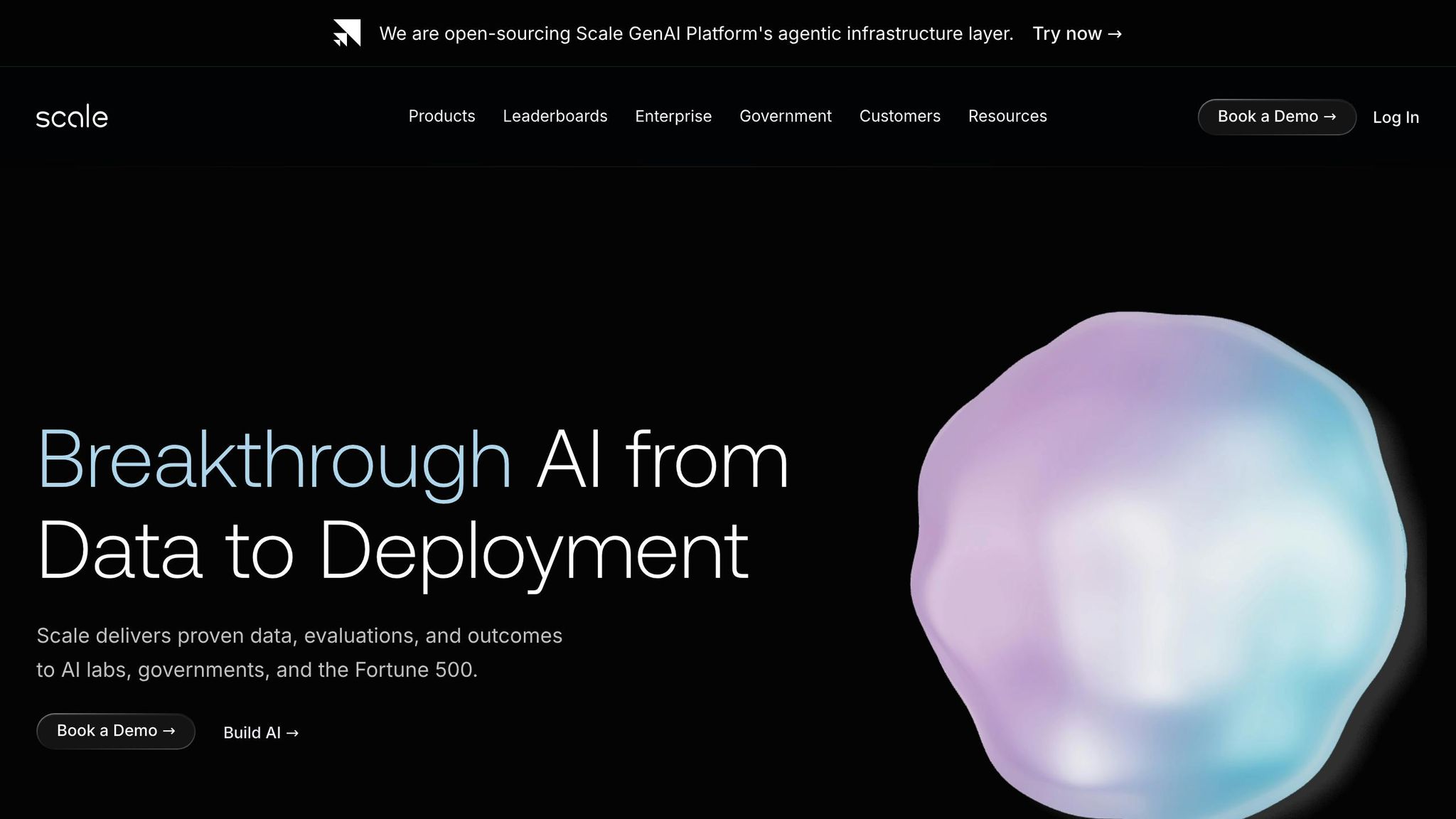Click the arrow on Book a Demo header button
Screen dimensions: 1456x819
coord(1330,117)
